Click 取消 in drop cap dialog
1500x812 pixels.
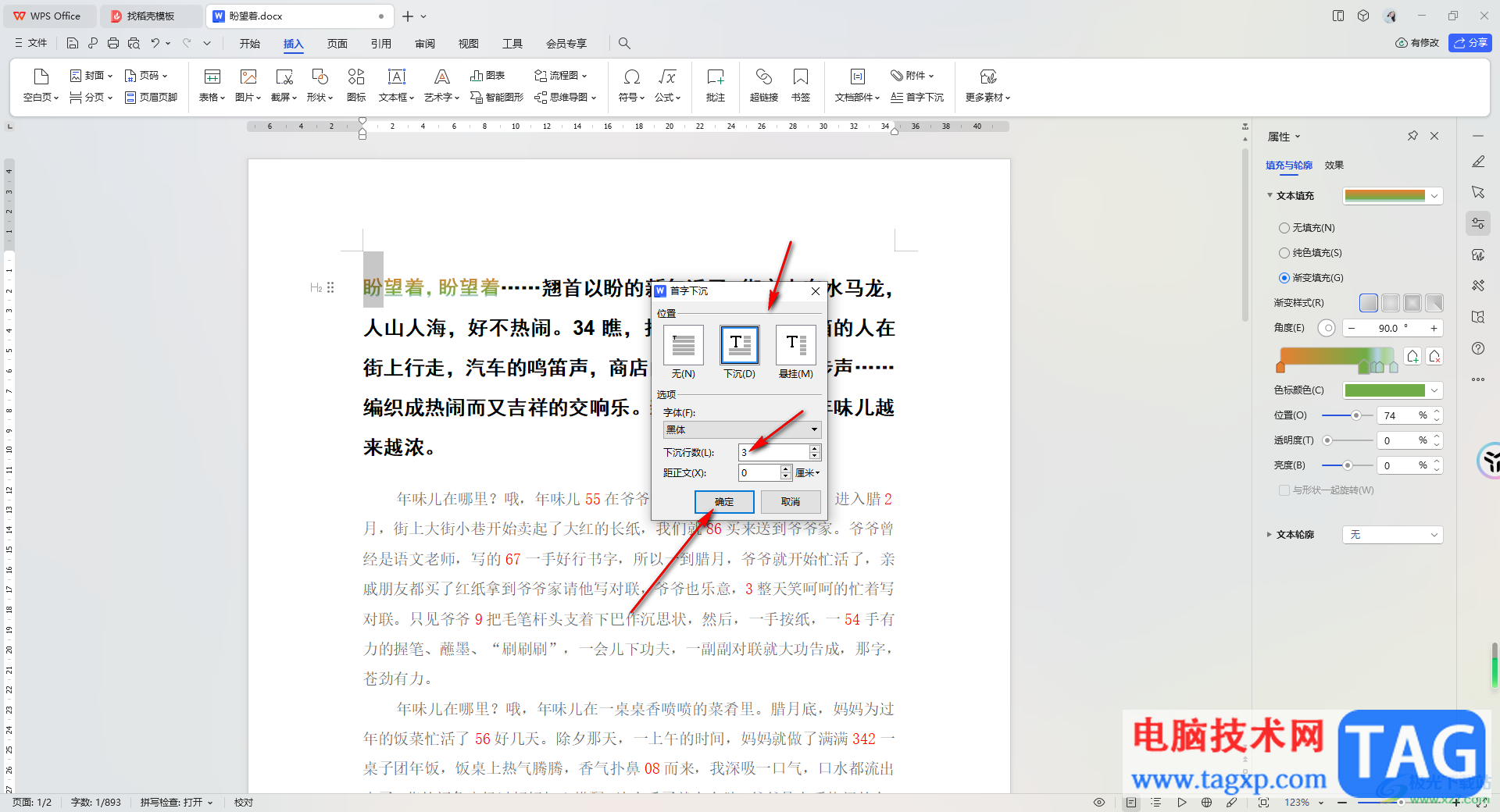(x=791, y=501)
